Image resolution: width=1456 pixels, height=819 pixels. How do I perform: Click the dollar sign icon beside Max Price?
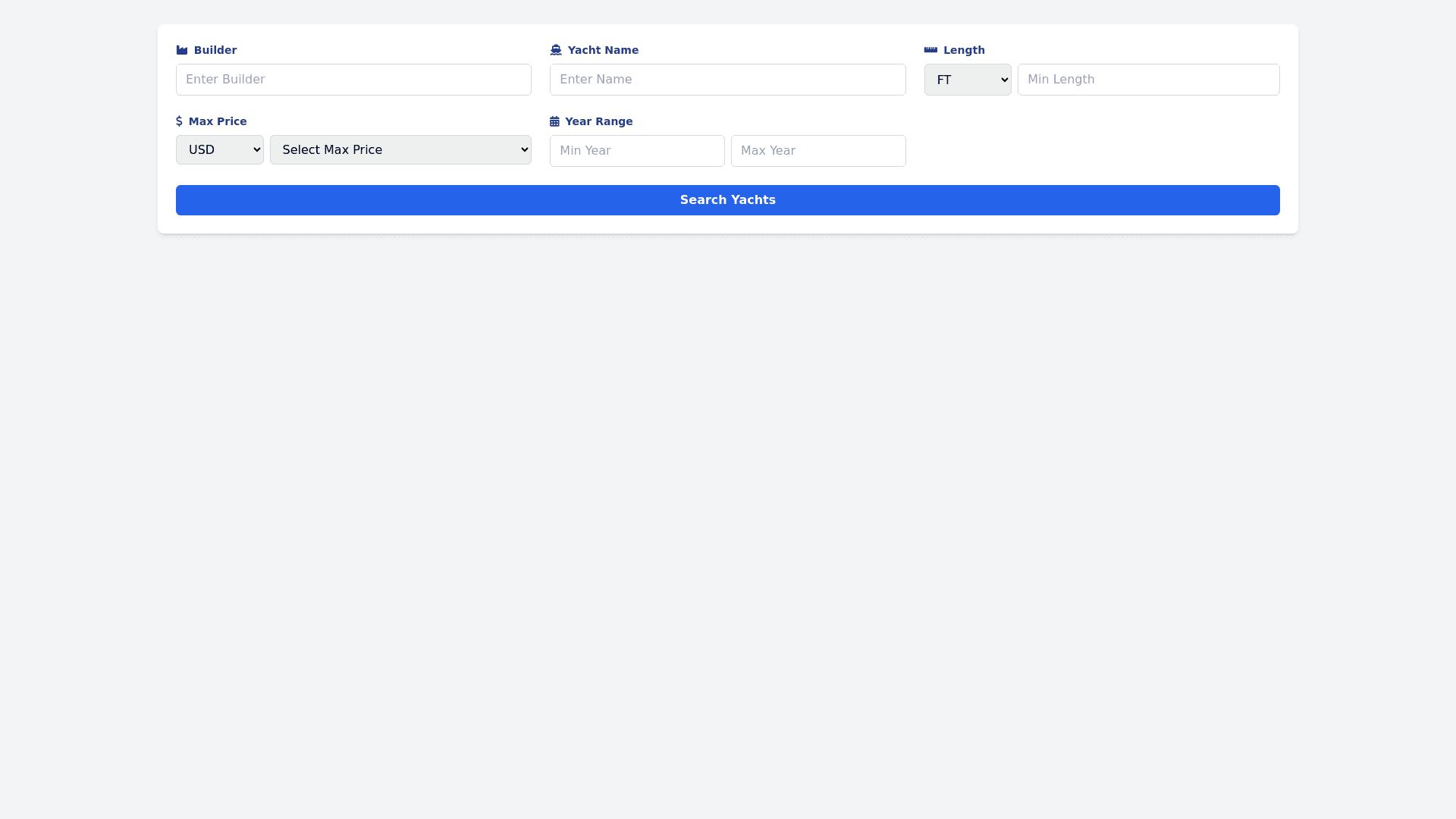tap(179, 121)
